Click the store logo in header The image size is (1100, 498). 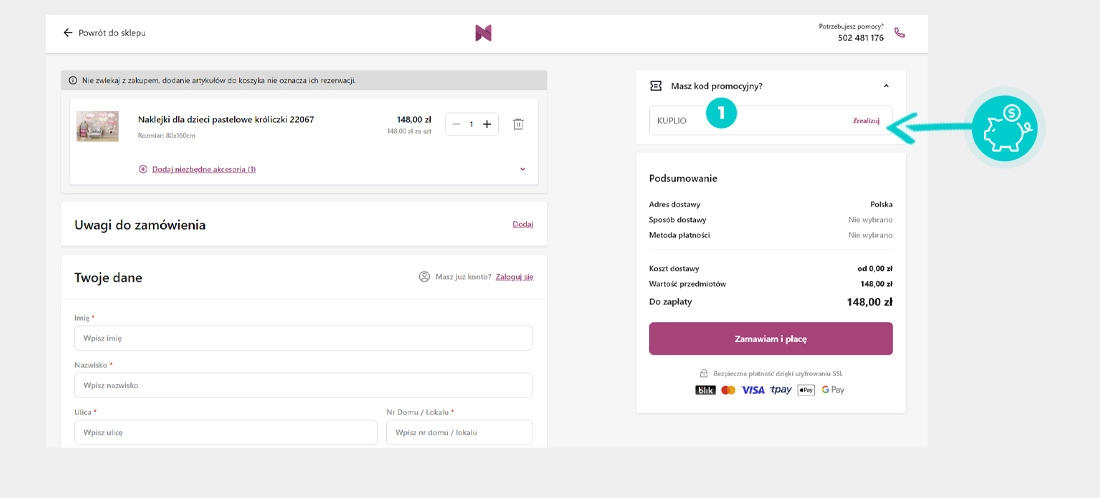point(483,33)
